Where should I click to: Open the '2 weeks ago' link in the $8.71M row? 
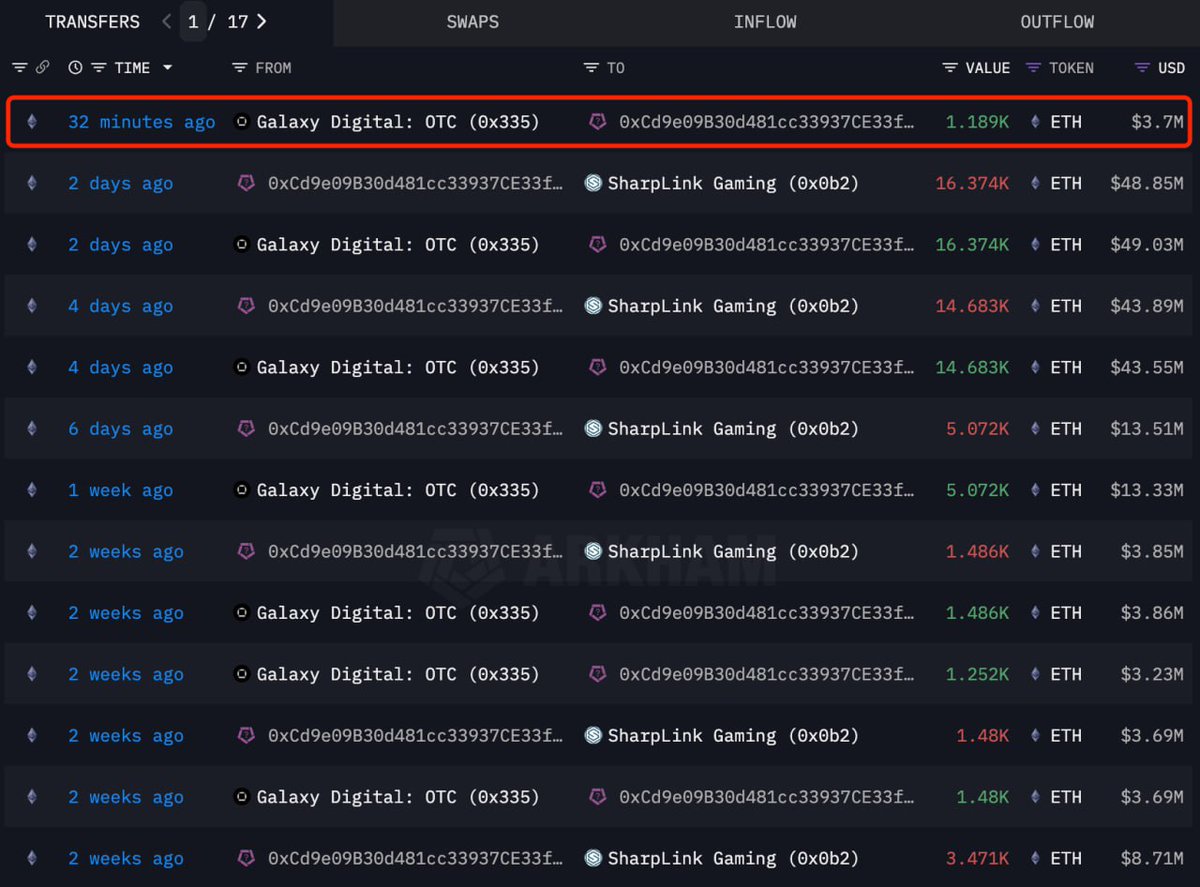[x=126, y=858]
